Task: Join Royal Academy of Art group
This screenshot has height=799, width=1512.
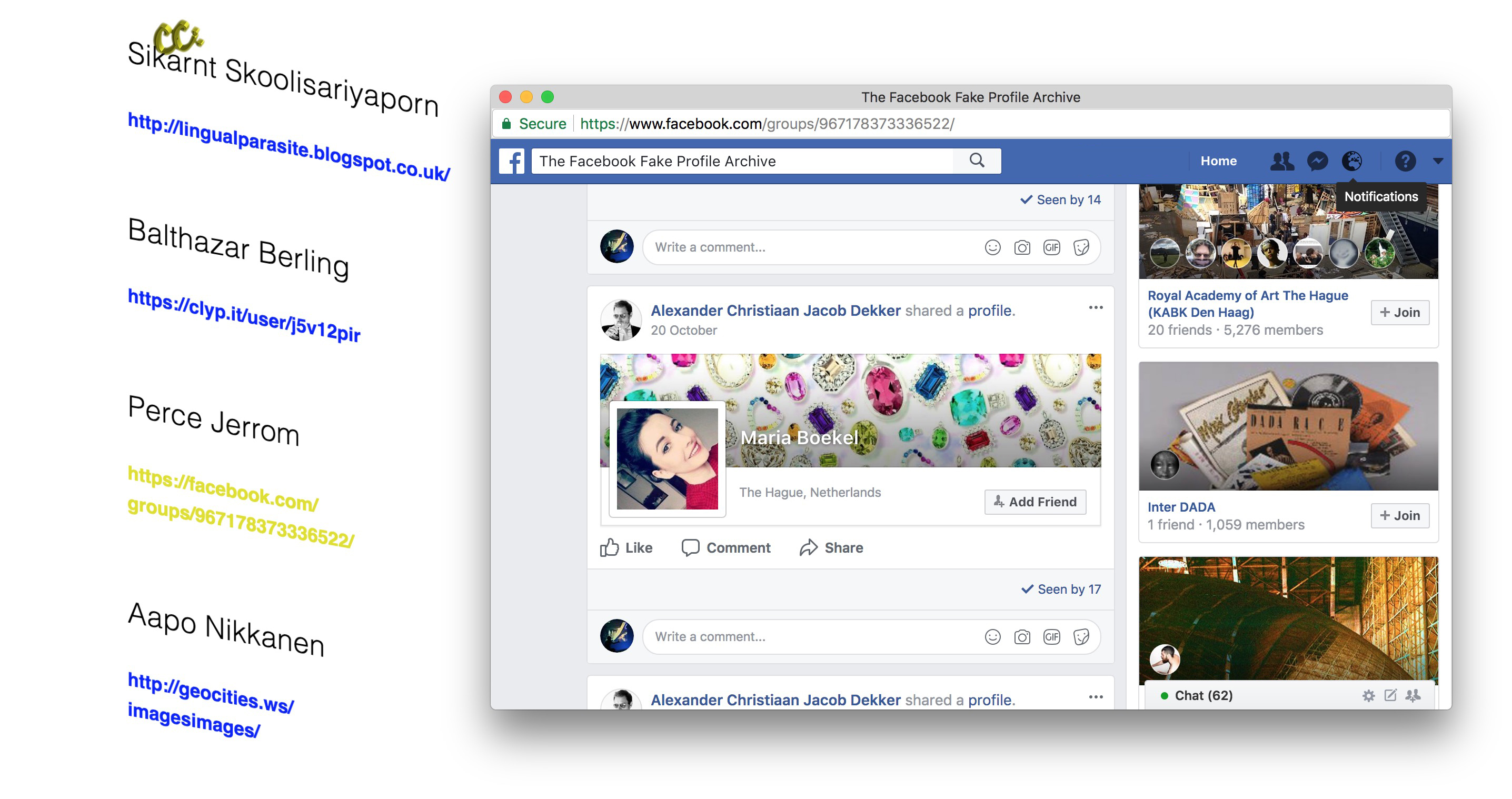Action: pos(1399,313)
